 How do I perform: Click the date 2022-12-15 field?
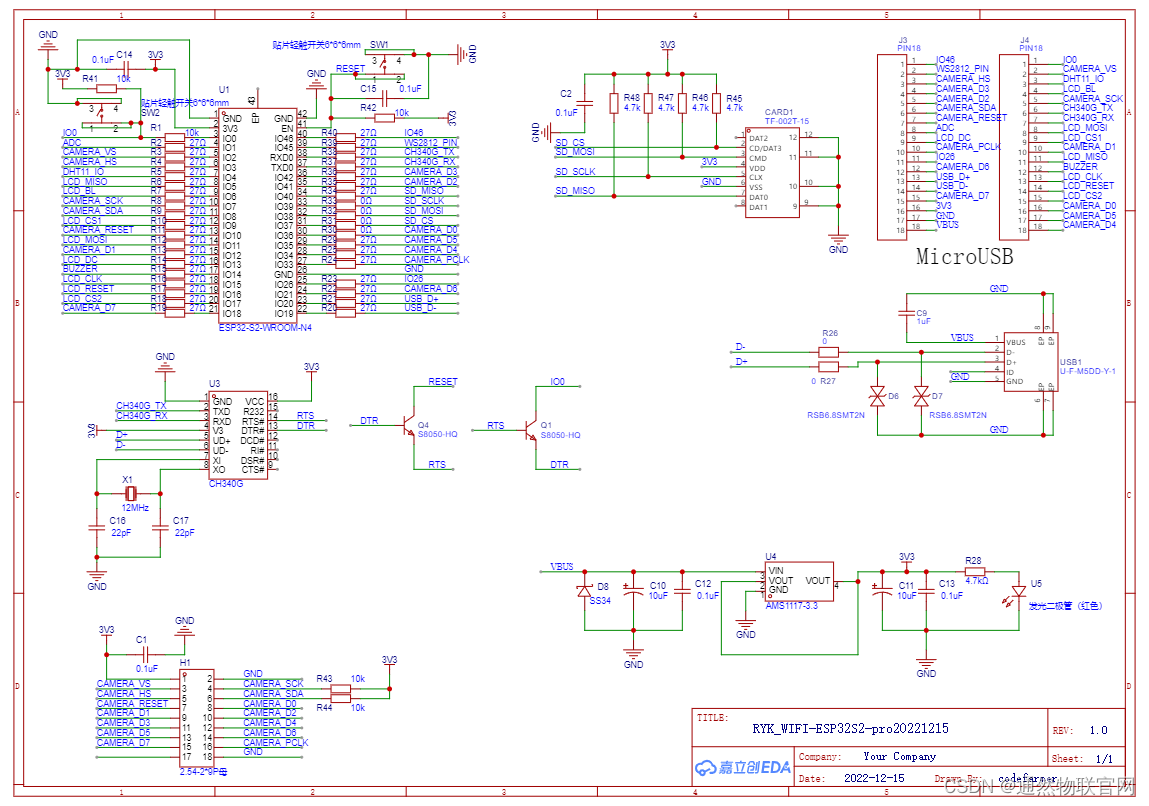click(x=873, y=778)
